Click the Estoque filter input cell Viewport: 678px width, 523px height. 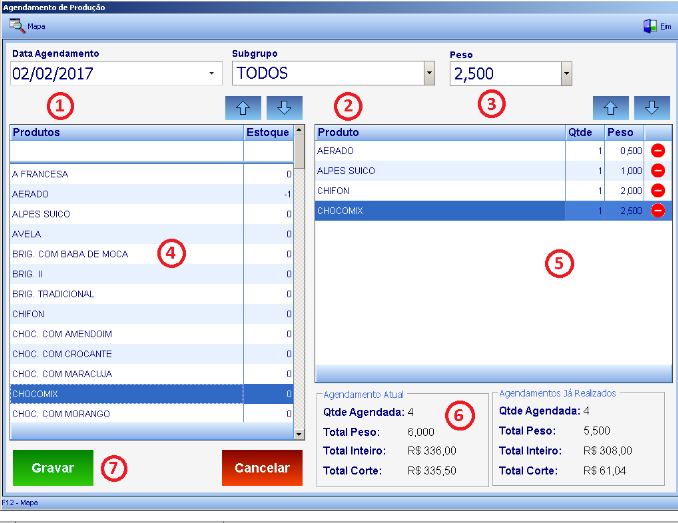tap(269, 152)
